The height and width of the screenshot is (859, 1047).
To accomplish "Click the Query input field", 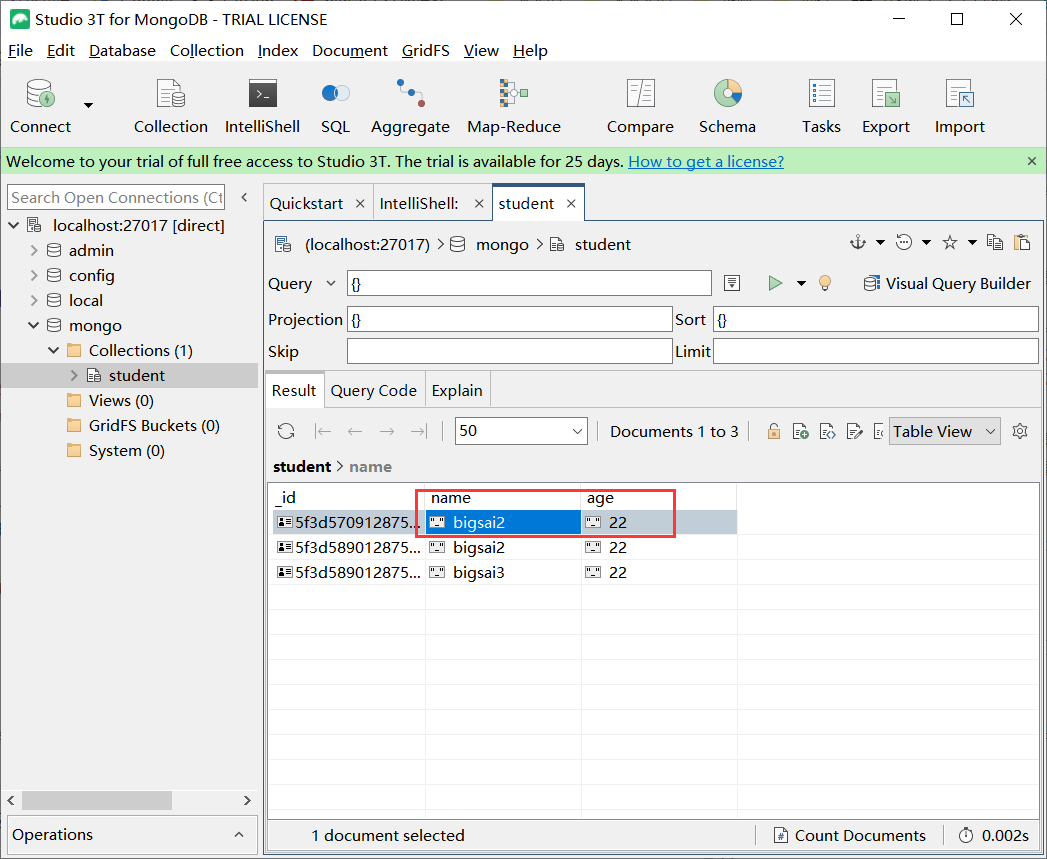I will point(529,283).
